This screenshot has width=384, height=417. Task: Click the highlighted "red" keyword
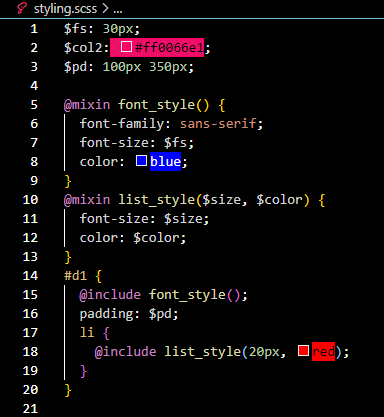coord(323,352)
